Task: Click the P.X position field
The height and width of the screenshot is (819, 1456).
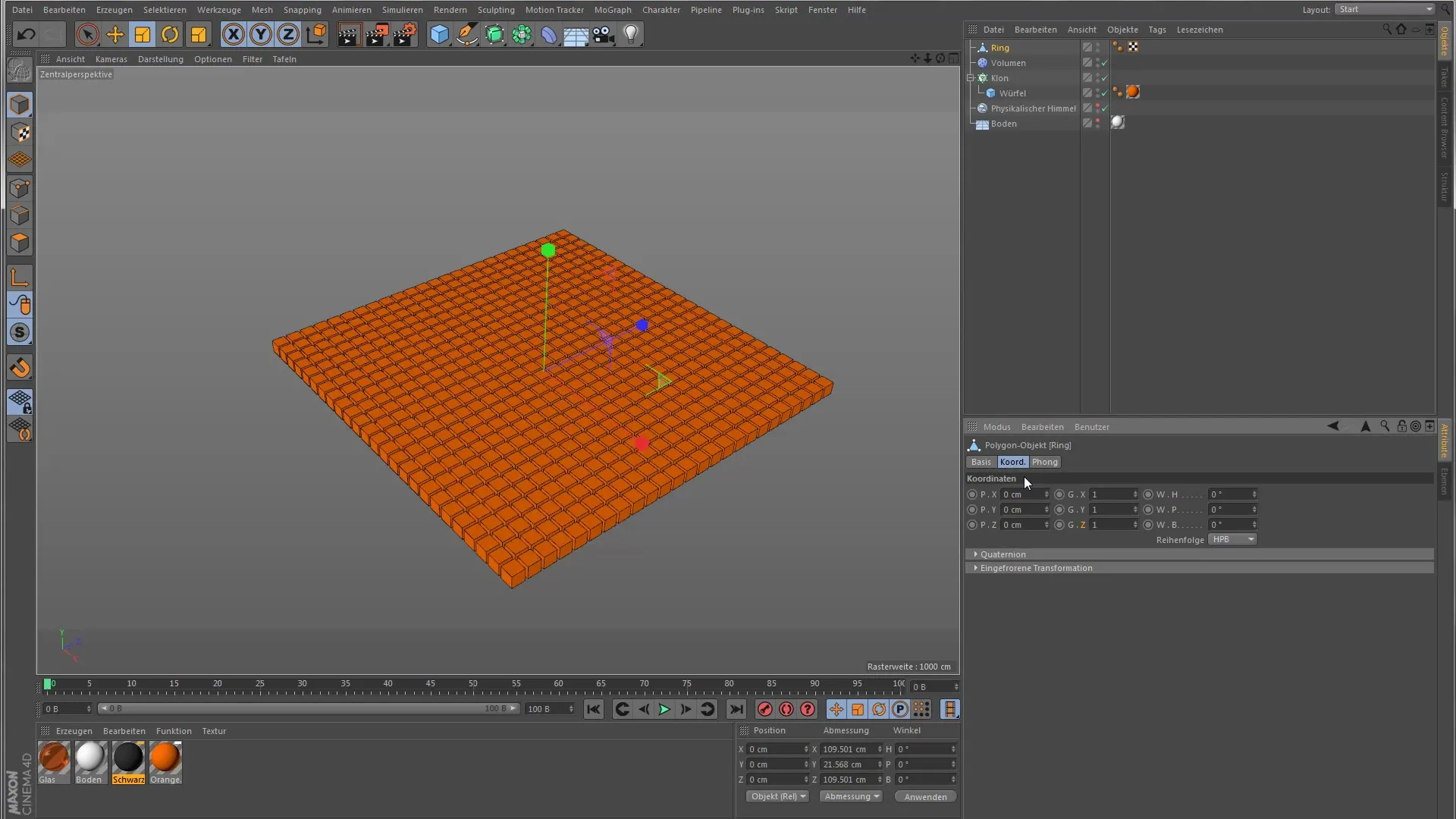Action: click(x=1025, y=494)
